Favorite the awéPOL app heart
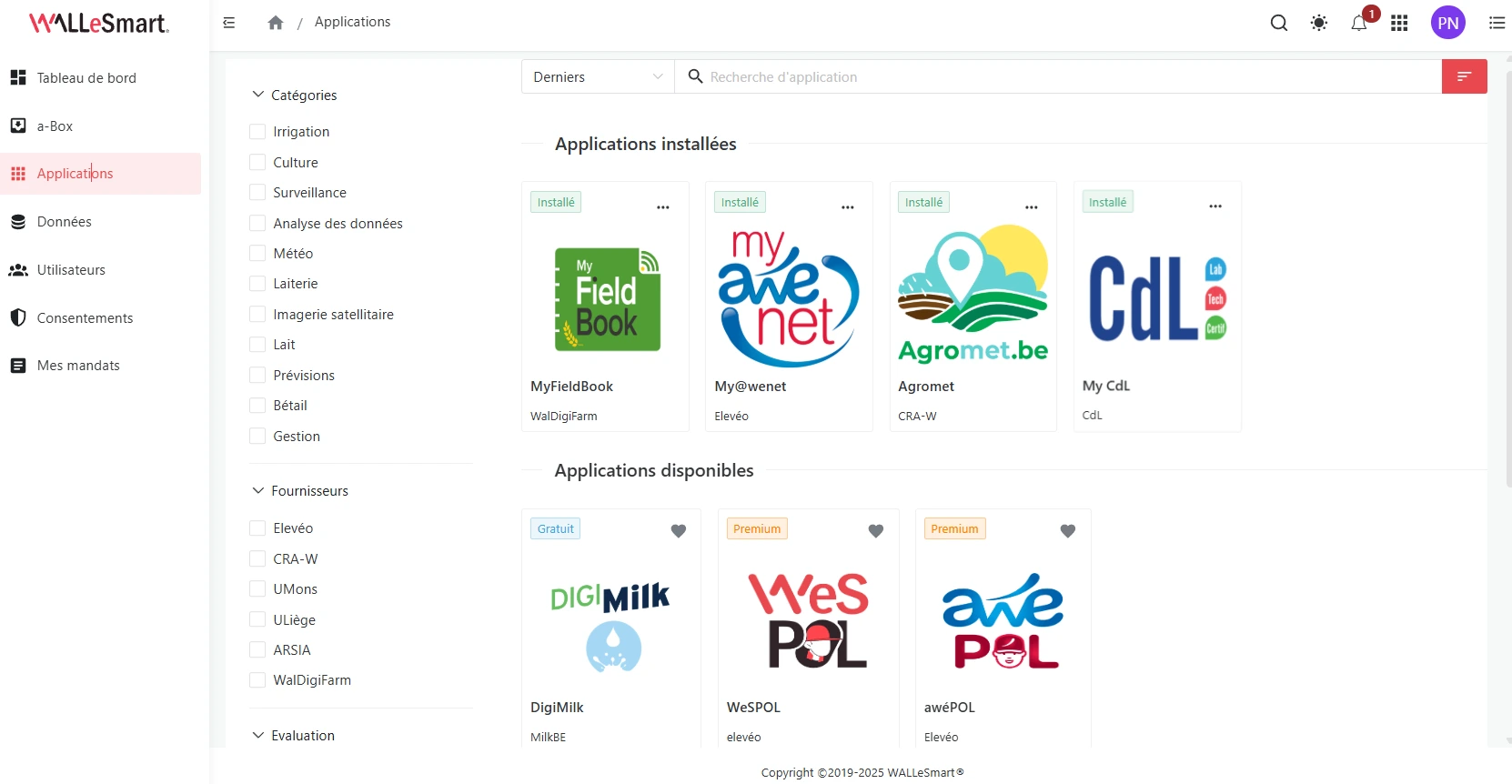The image size is (1512, 784). (1068, 531)
